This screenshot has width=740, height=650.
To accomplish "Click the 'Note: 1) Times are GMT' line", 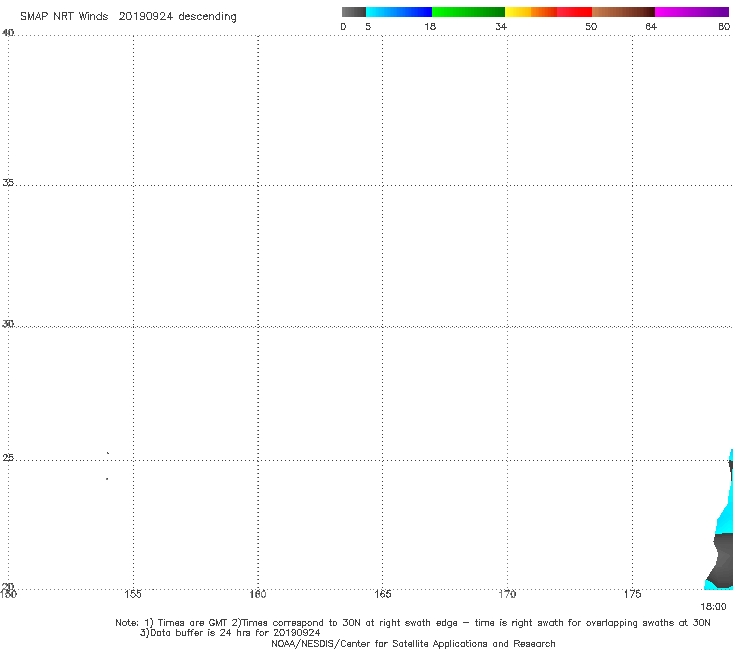I will click(412, 623).
